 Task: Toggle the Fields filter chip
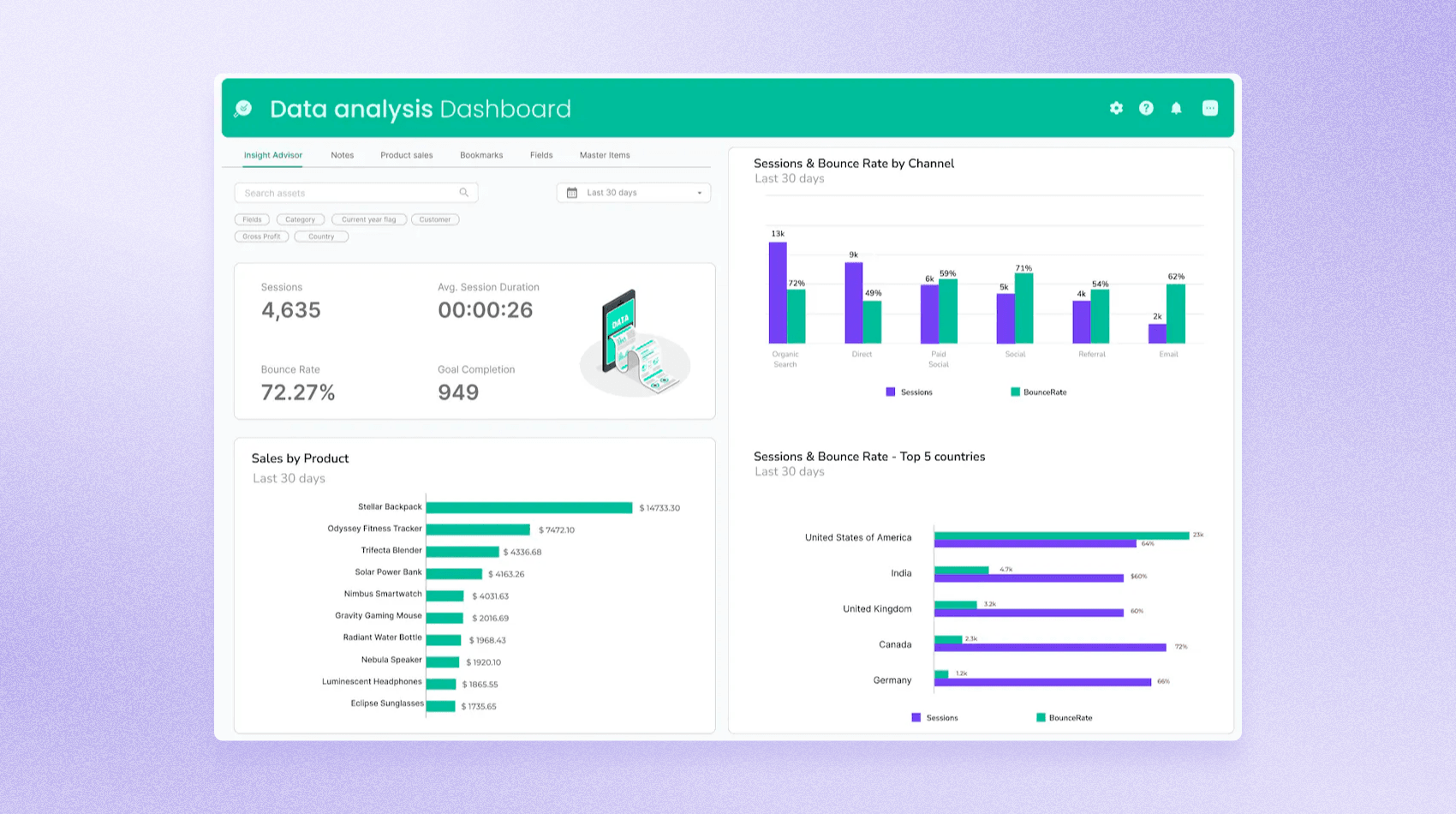(x=252, y=219)
